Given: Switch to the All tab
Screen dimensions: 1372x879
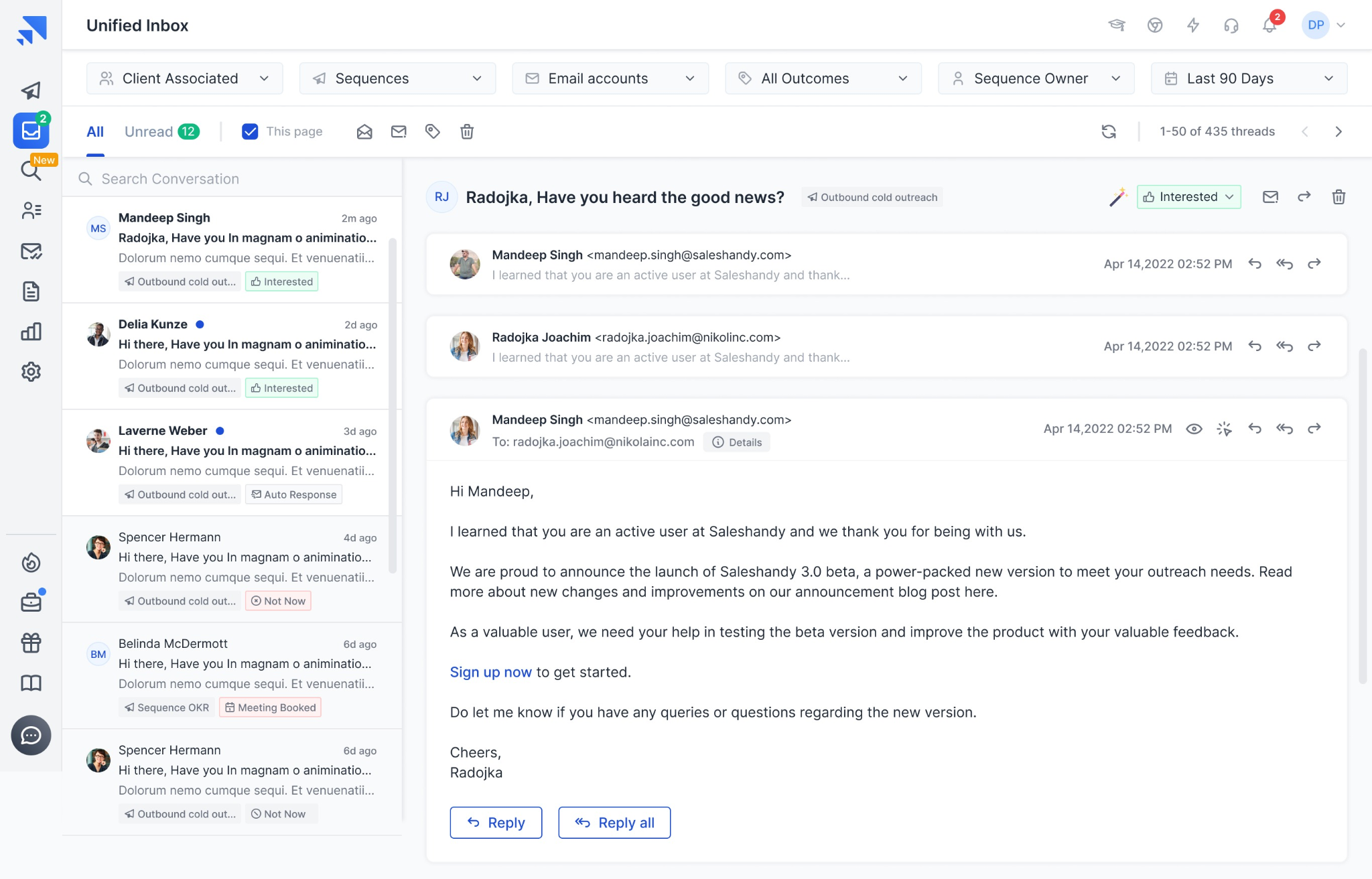Looking at the screenshot, I should coord(95,131).
